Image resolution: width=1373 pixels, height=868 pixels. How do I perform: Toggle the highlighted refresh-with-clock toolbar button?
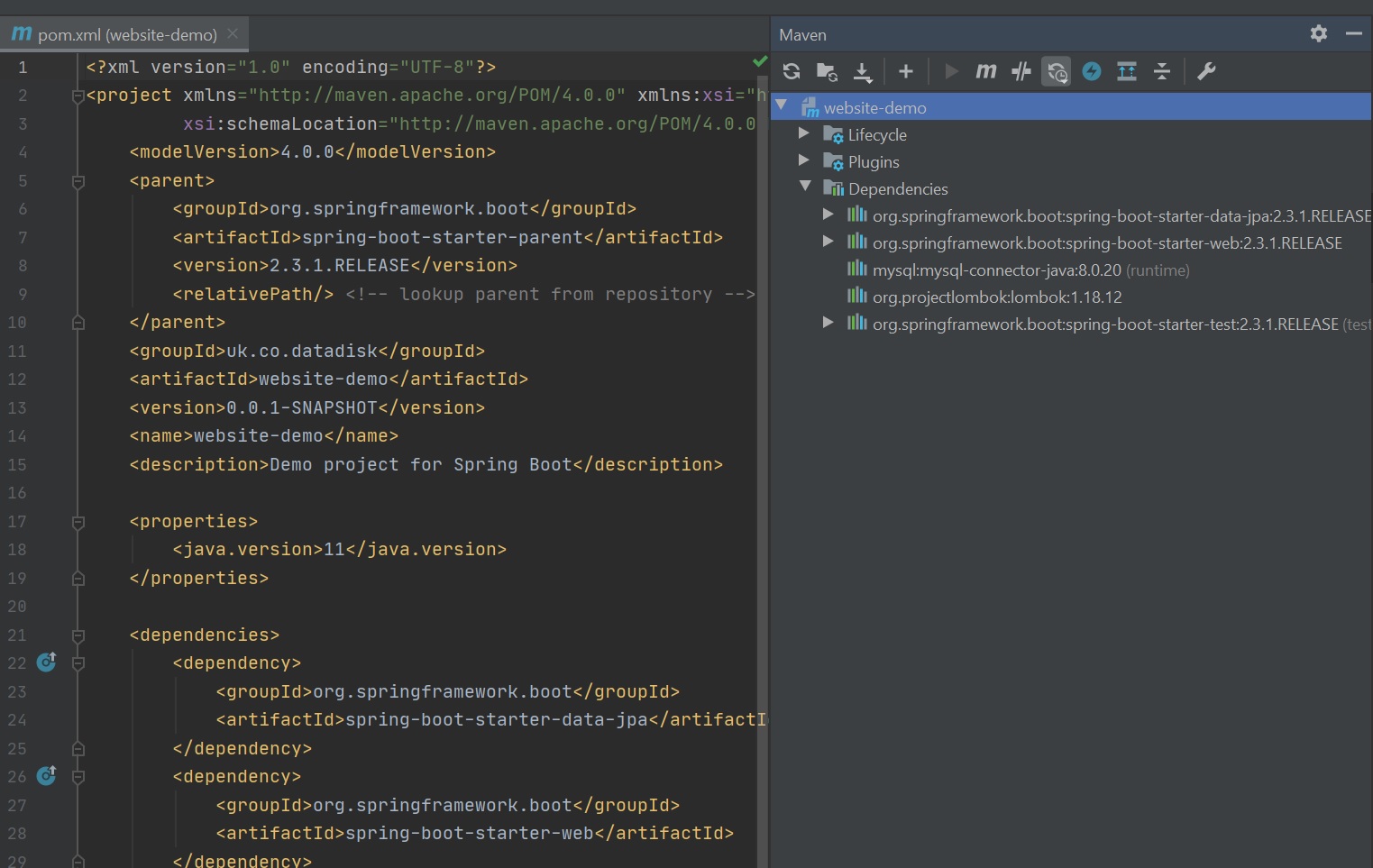1056,71
